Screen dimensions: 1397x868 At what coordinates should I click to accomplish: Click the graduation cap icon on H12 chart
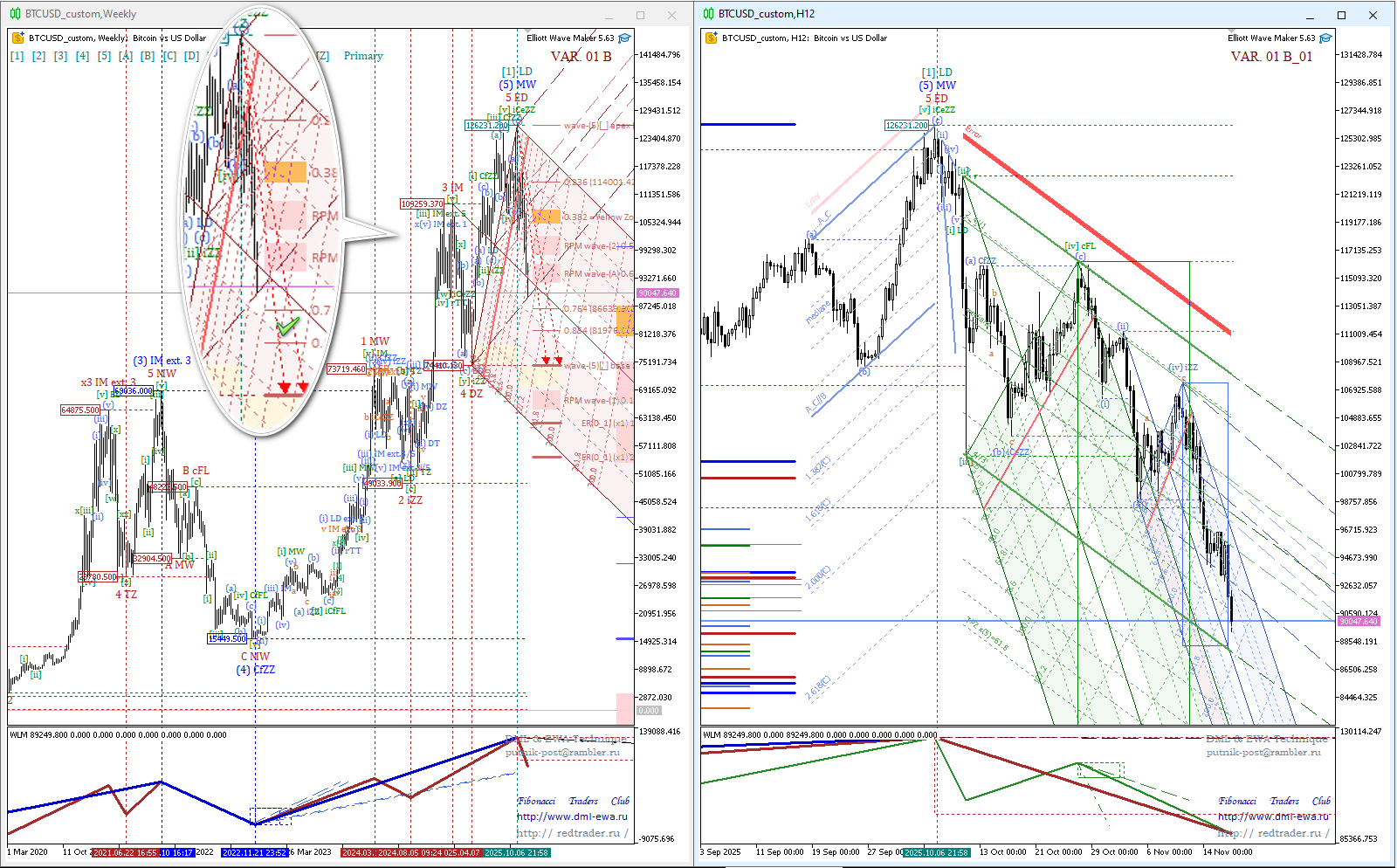pyautogui.click(x=1326, y=38)
